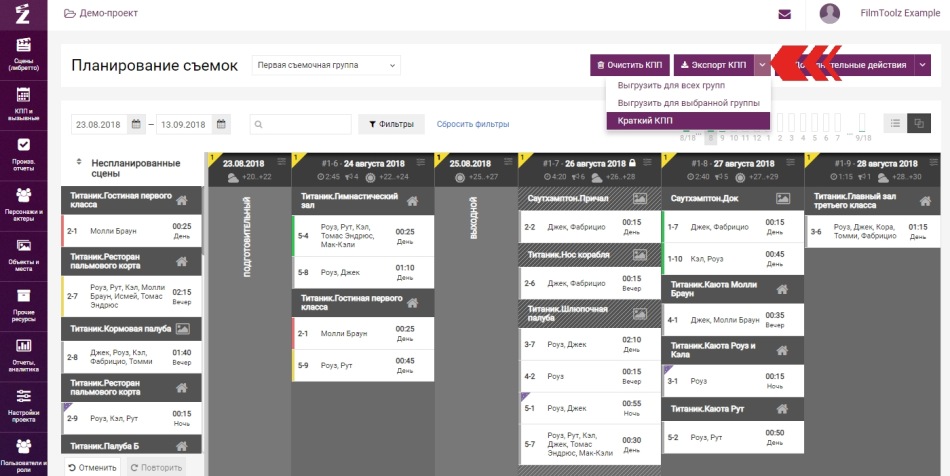The width and height of the screenshot is (950, 476).
Task: Select scene 2-7 in Ресторан пальмового корта
Action: pos(131,296)
